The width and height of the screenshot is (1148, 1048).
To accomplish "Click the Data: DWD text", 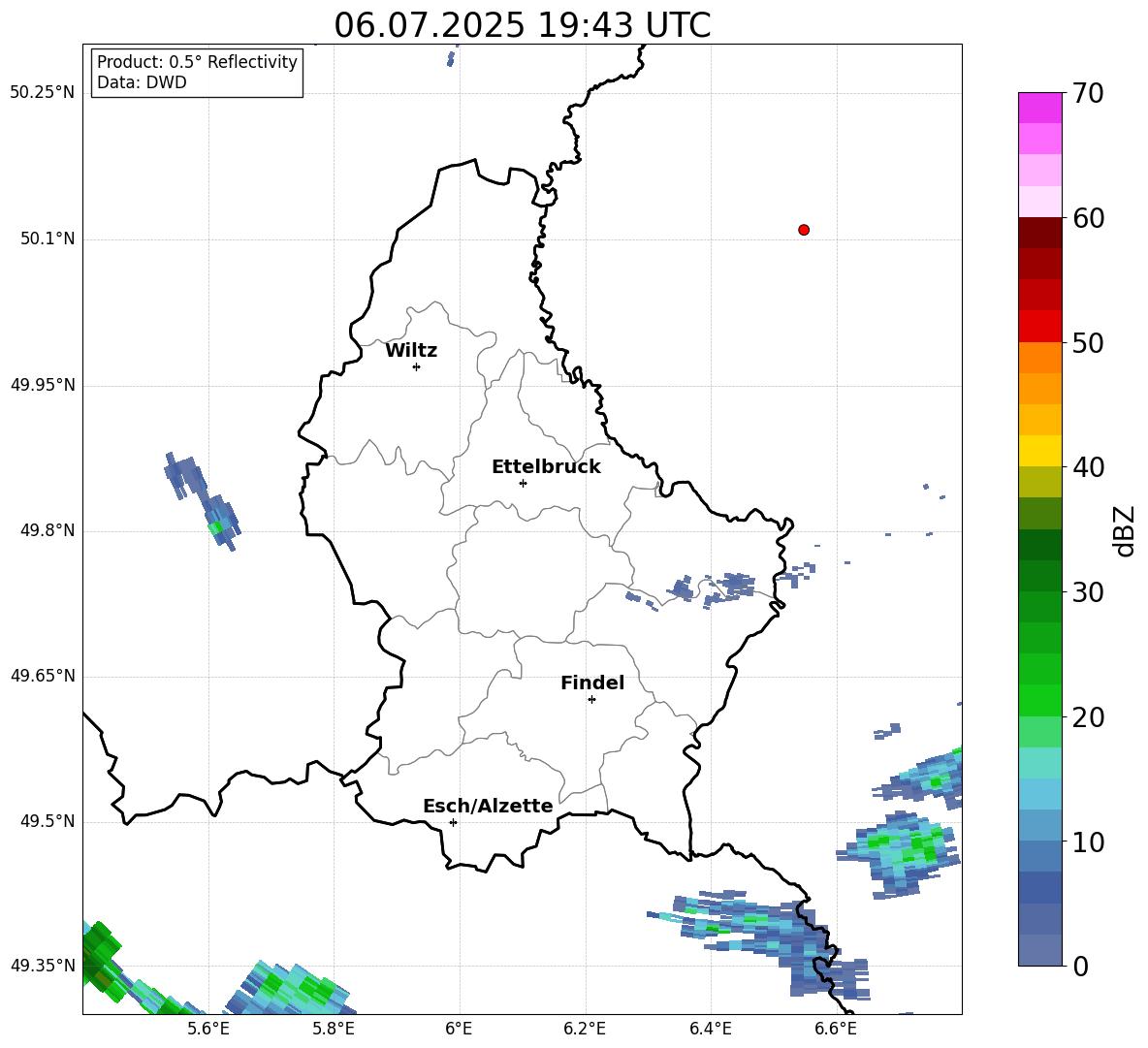I will pyautogui.click(x=142, y=82).
